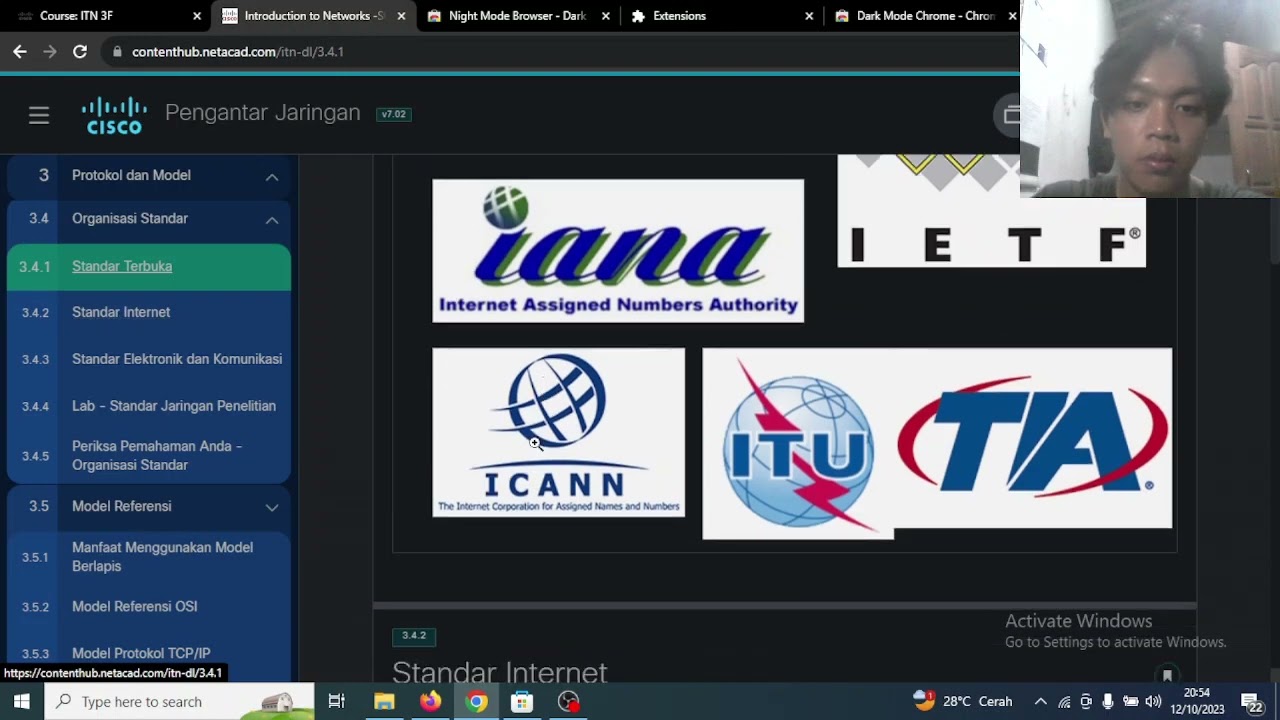Collapse the Organisasi Standar section
Viewport: 1280px width, 720px height.
coord(272,219)
